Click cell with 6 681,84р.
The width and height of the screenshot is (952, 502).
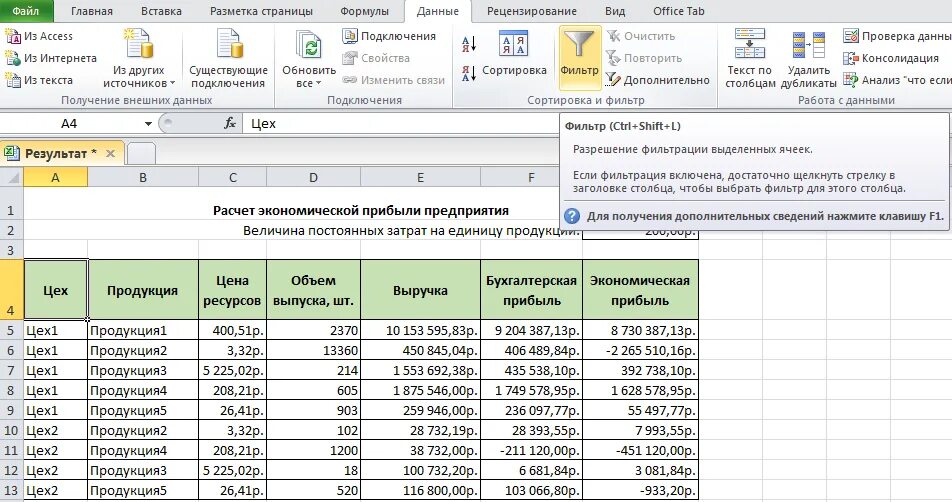531,470
